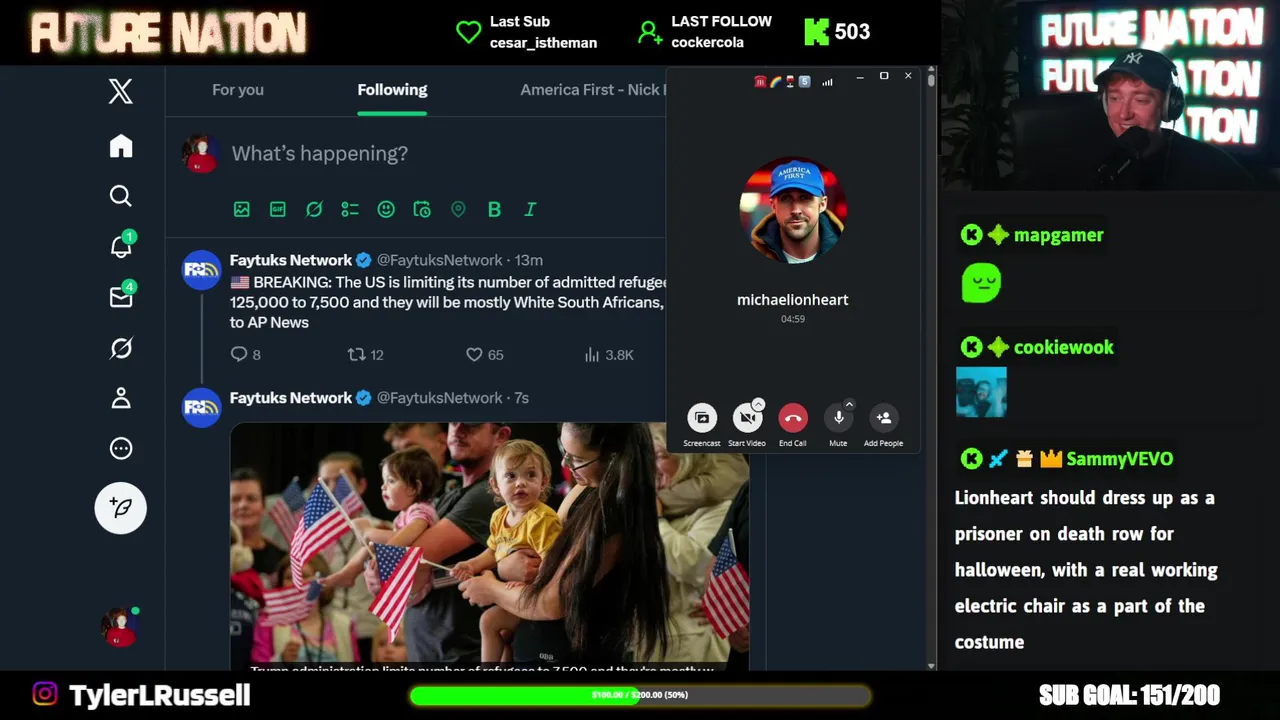Image resolution: width=1280 pixels, height=720 pixels.
Task: Open @FaytuksNetwork handle on 13m post
Action: pyautogui.click(x=439, y=260)
